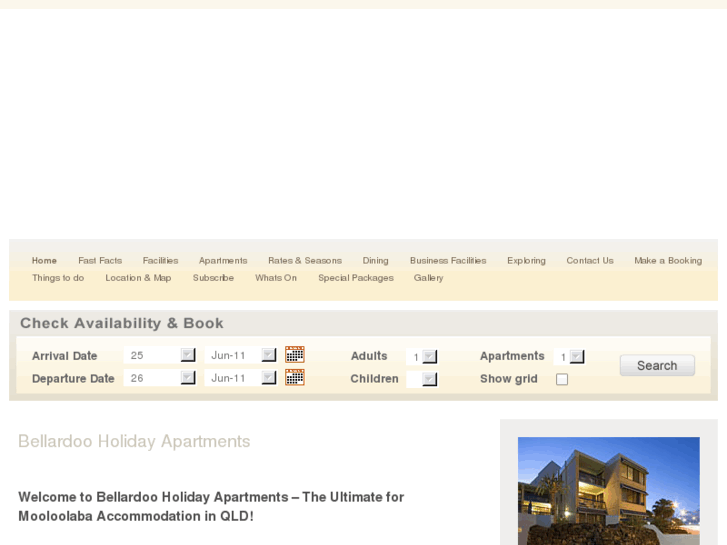Click the Welcome to Bellardoo Holiday Apartments text

[211, 507]
